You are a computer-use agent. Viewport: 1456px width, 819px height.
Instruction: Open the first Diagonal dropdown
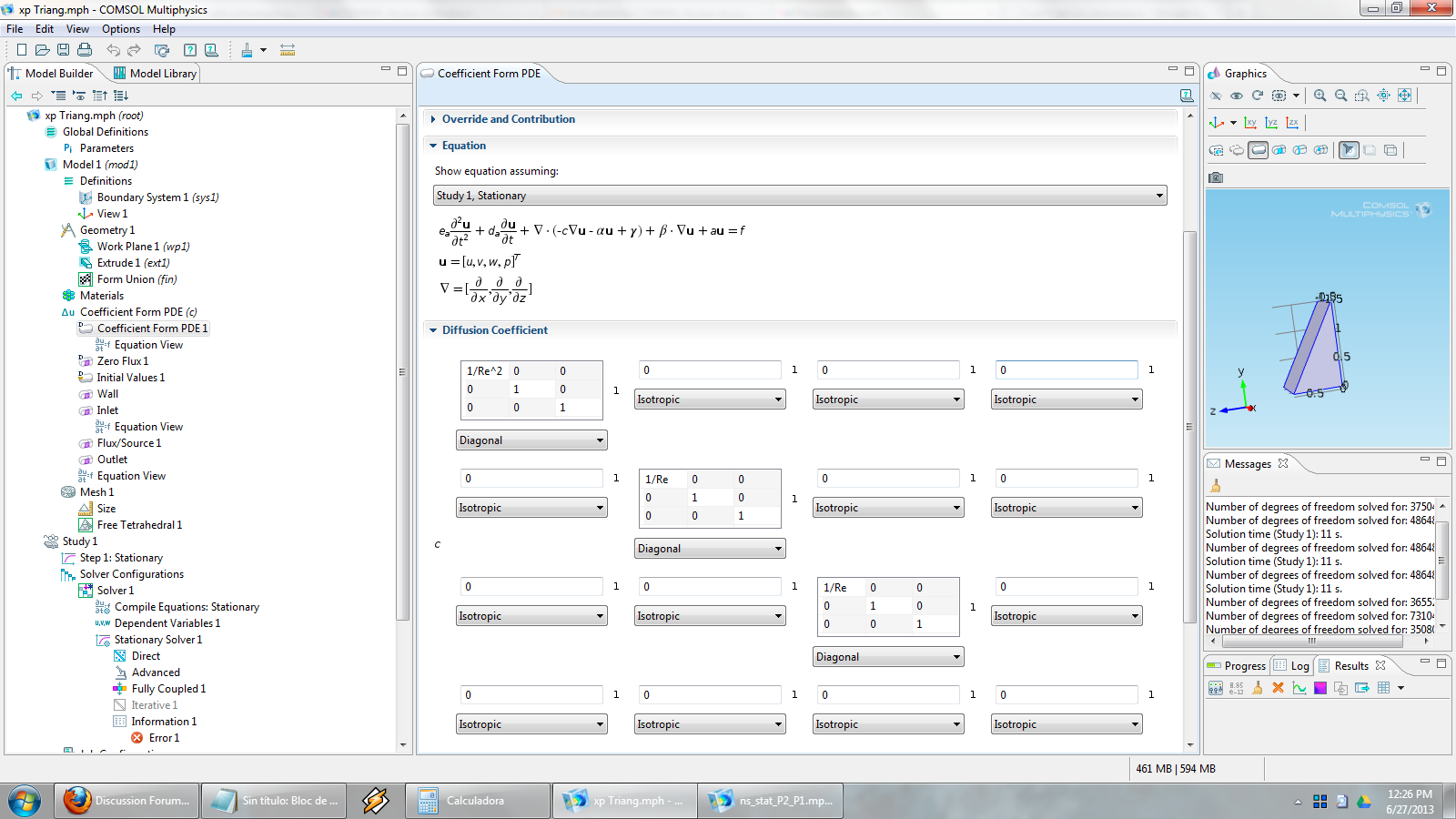(531, 440)
